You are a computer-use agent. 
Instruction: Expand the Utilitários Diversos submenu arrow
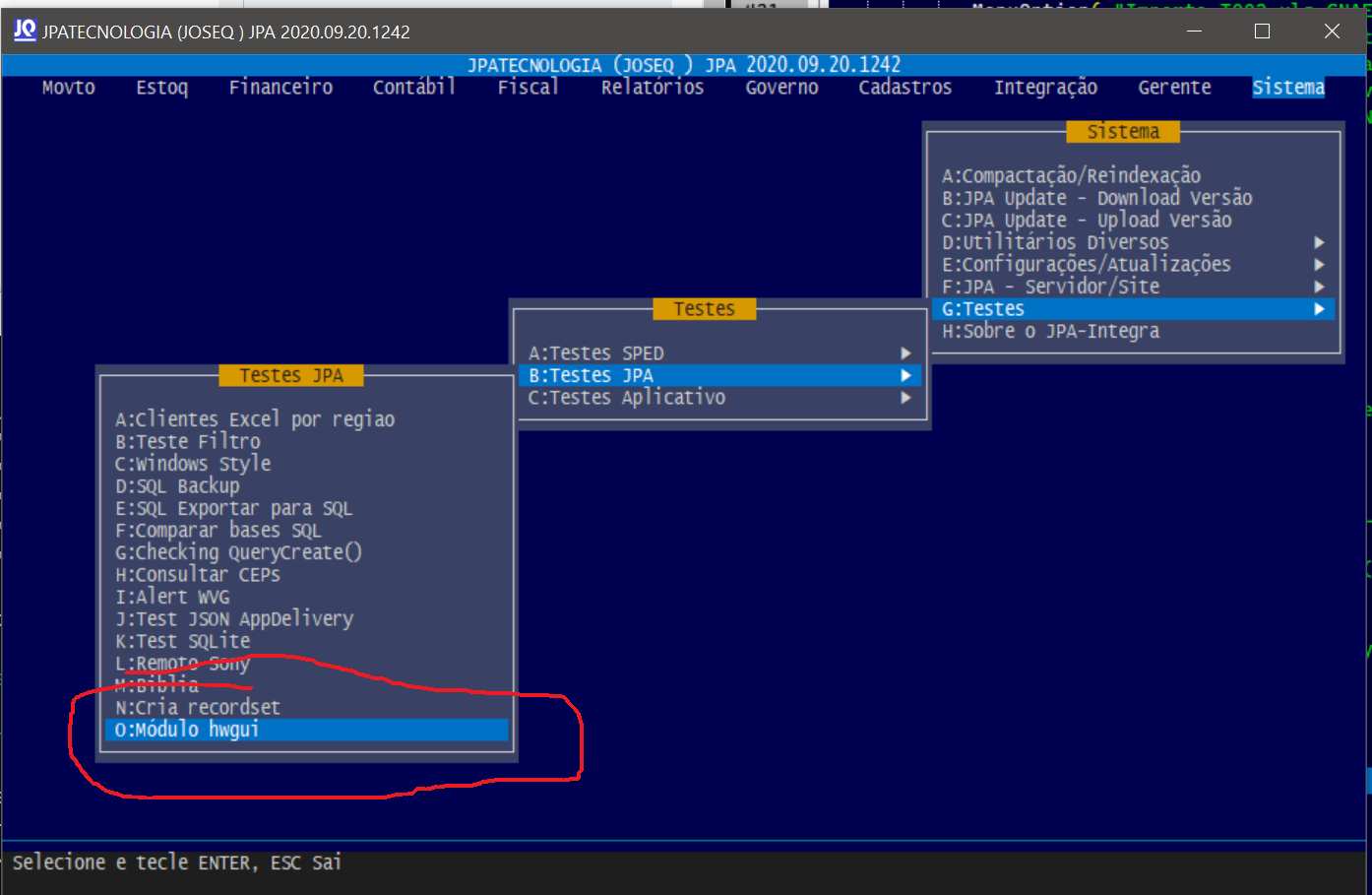(1319, 242)
